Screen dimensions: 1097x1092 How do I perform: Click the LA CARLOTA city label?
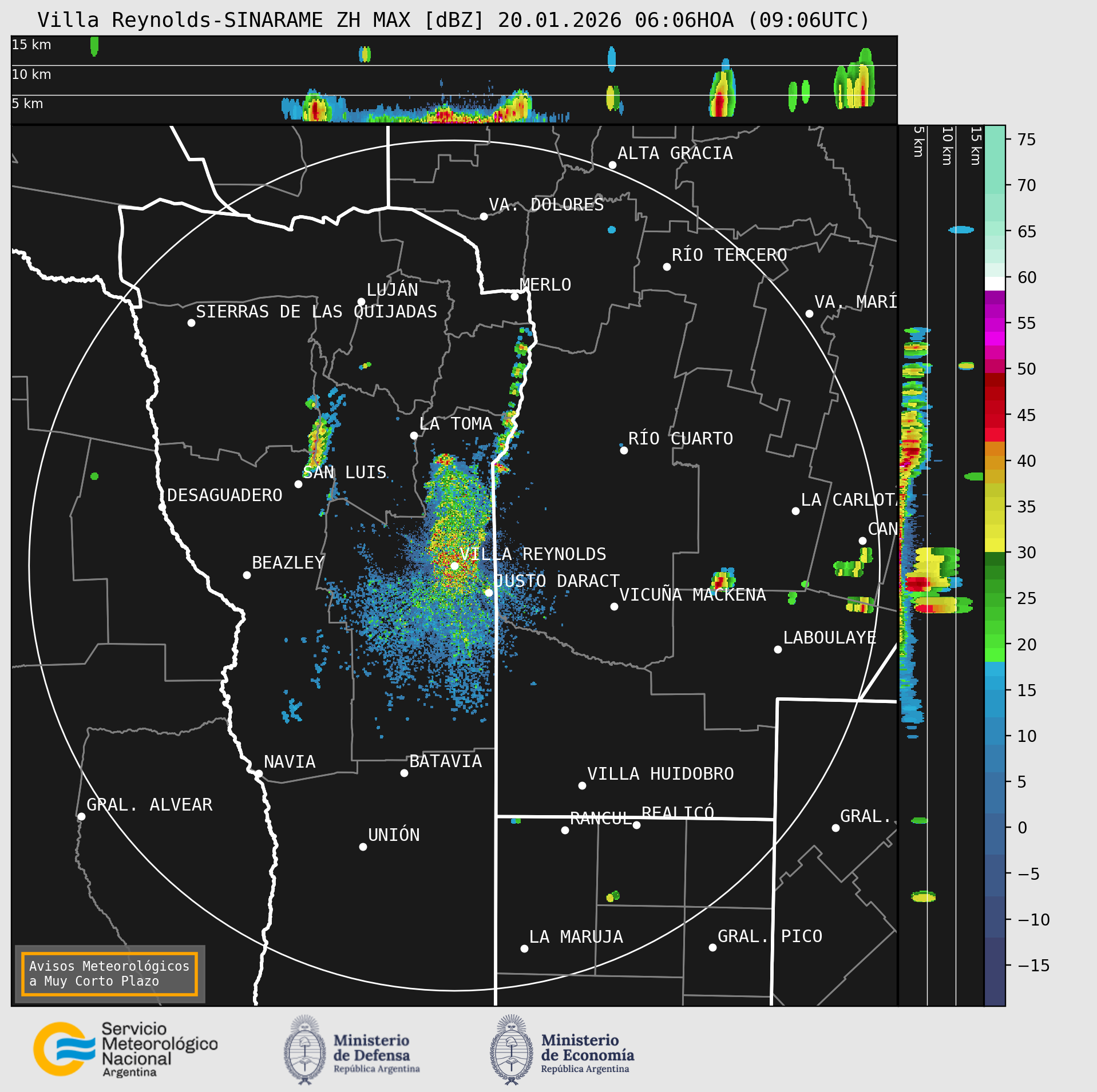click(x=849, y=500)
